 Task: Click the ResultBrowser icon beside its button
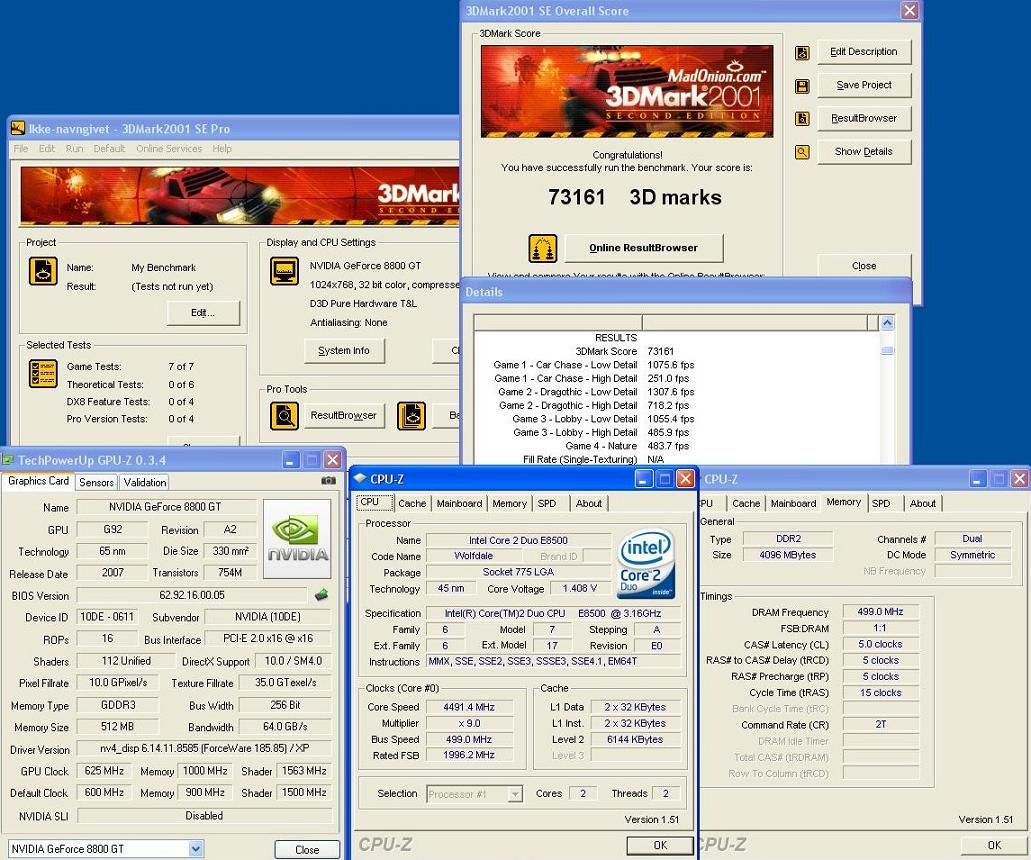(x=802, y=119)
